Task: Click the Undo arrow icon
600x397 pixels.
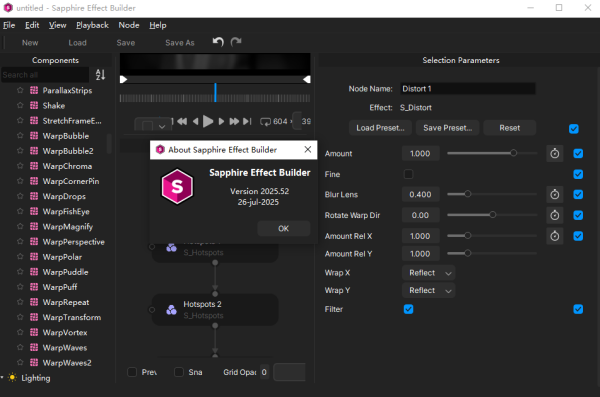Action: (218, 42)
